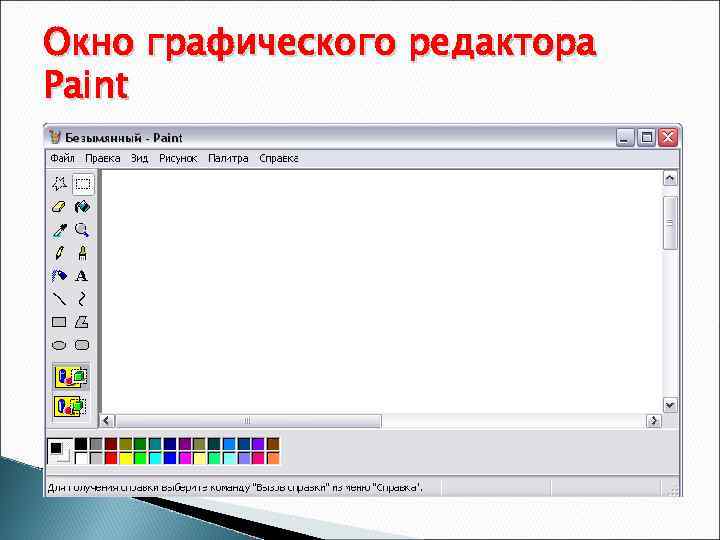Enable the opaque selection option
This screenshot has width=720, height=540.
[x=71, y=377]
